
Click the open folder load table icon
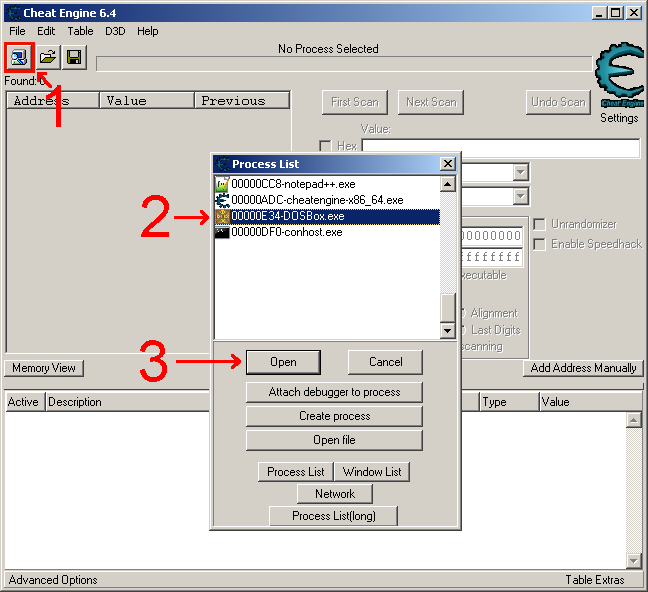coord(48,57)
